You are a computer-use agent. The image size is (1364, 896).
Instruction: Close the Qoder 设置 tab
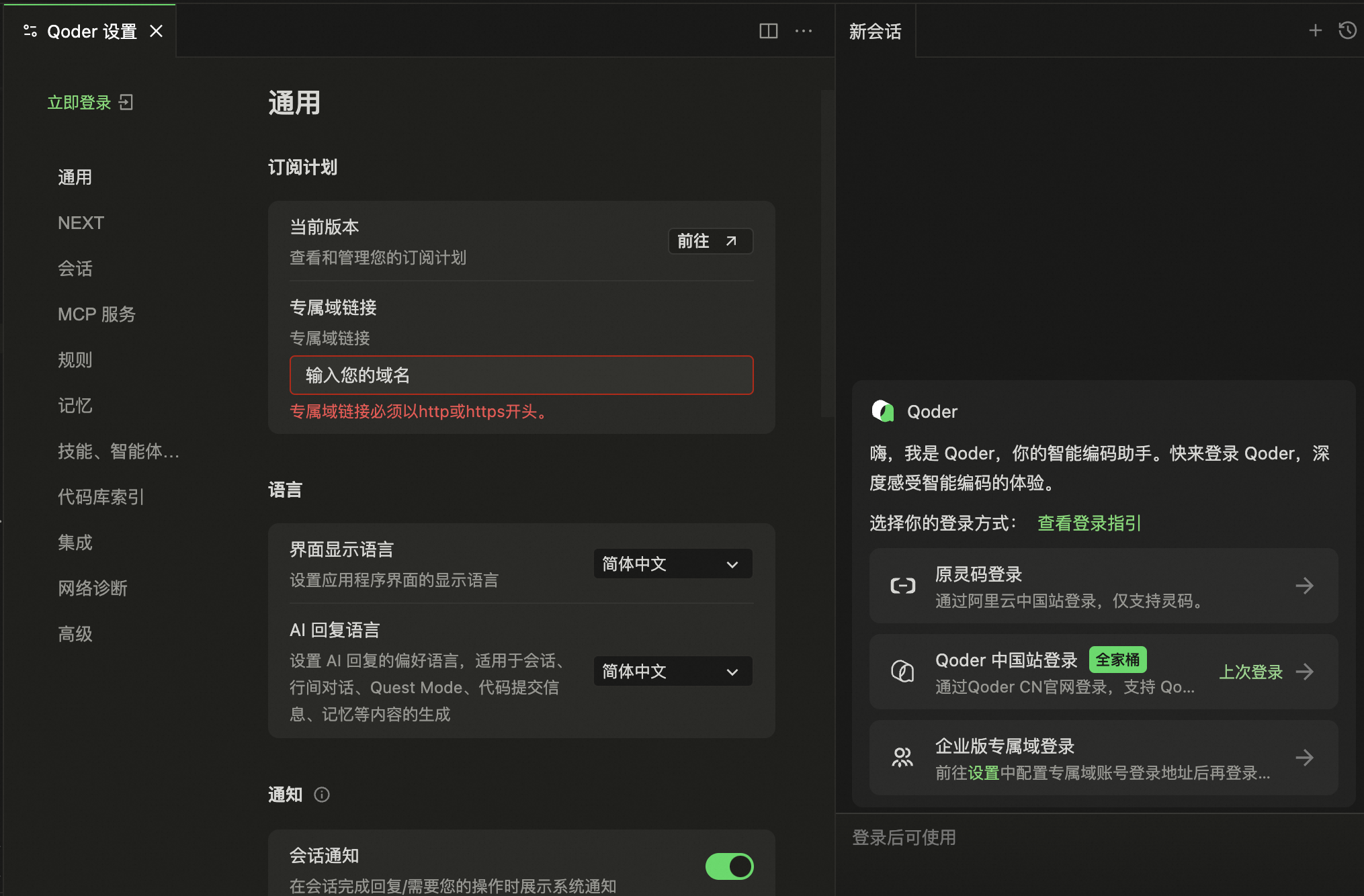(x=156, y=31)
